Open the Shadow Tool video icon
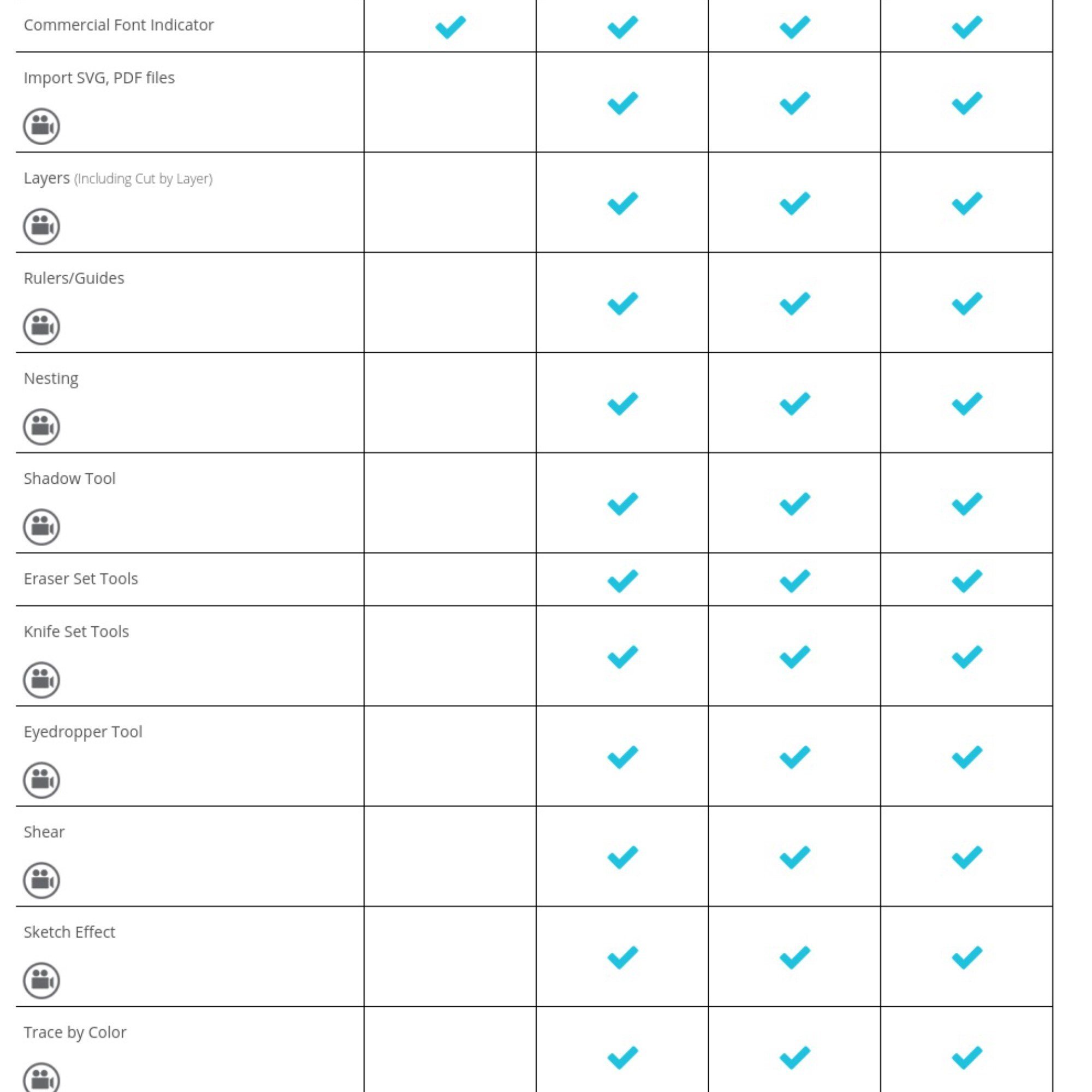The image size is (1092, 1092). (41, 526)
